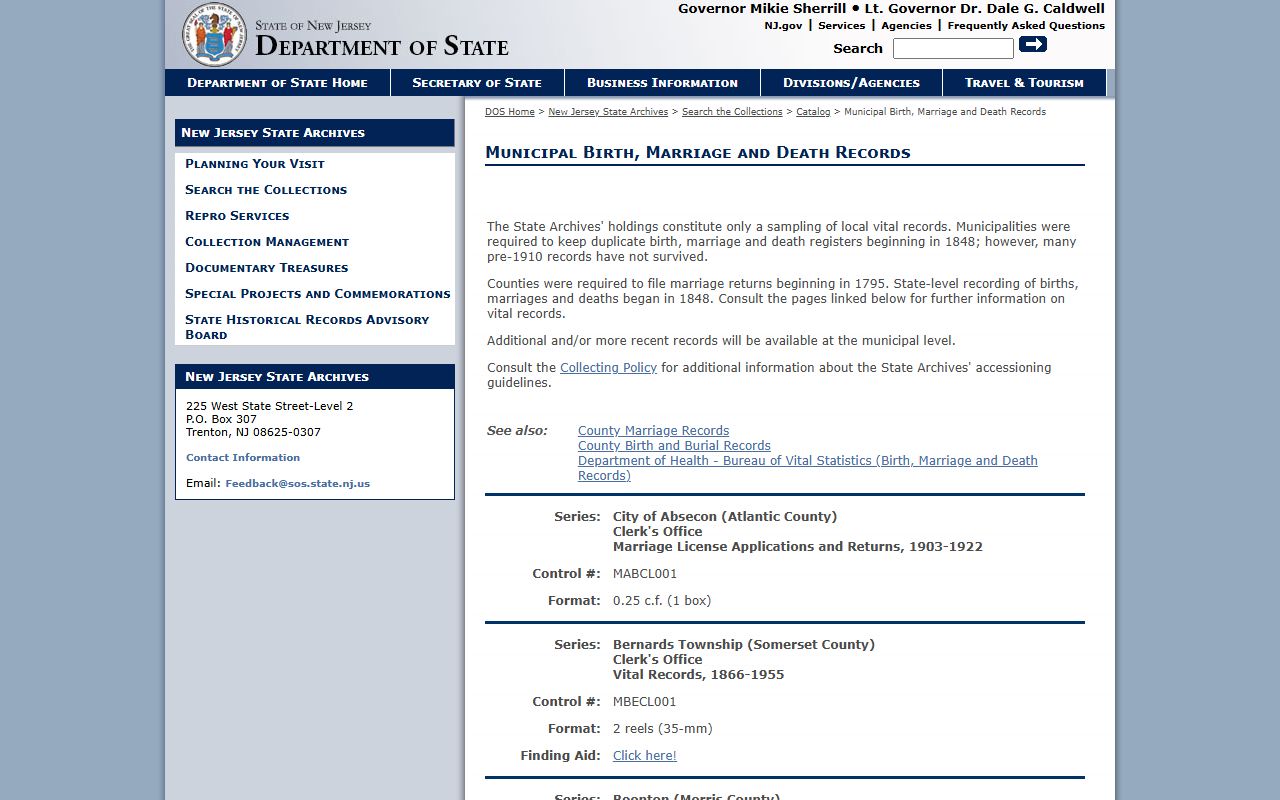
Task: Click the New Jersey State Archives sidebar header
Action: coord(314,133)
